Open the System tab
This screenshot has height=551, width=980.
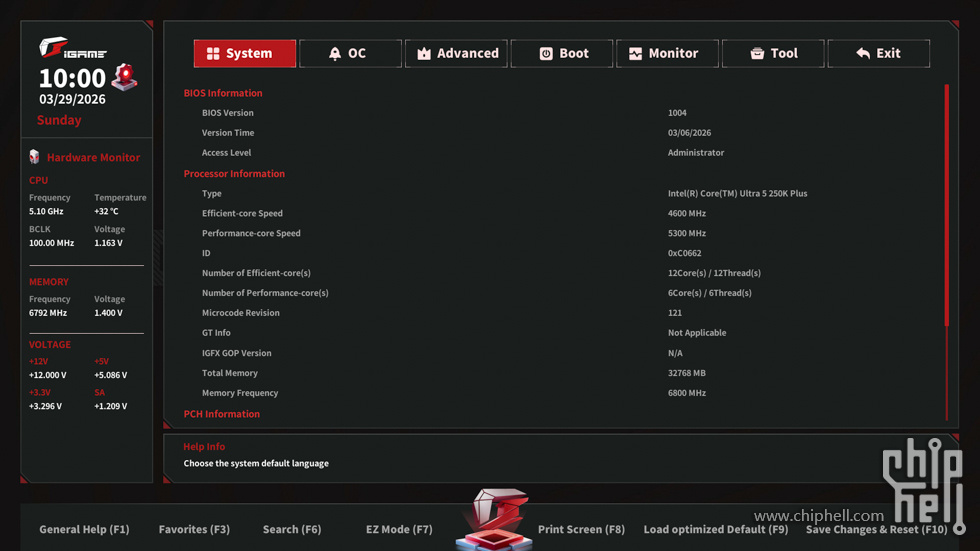244,53
